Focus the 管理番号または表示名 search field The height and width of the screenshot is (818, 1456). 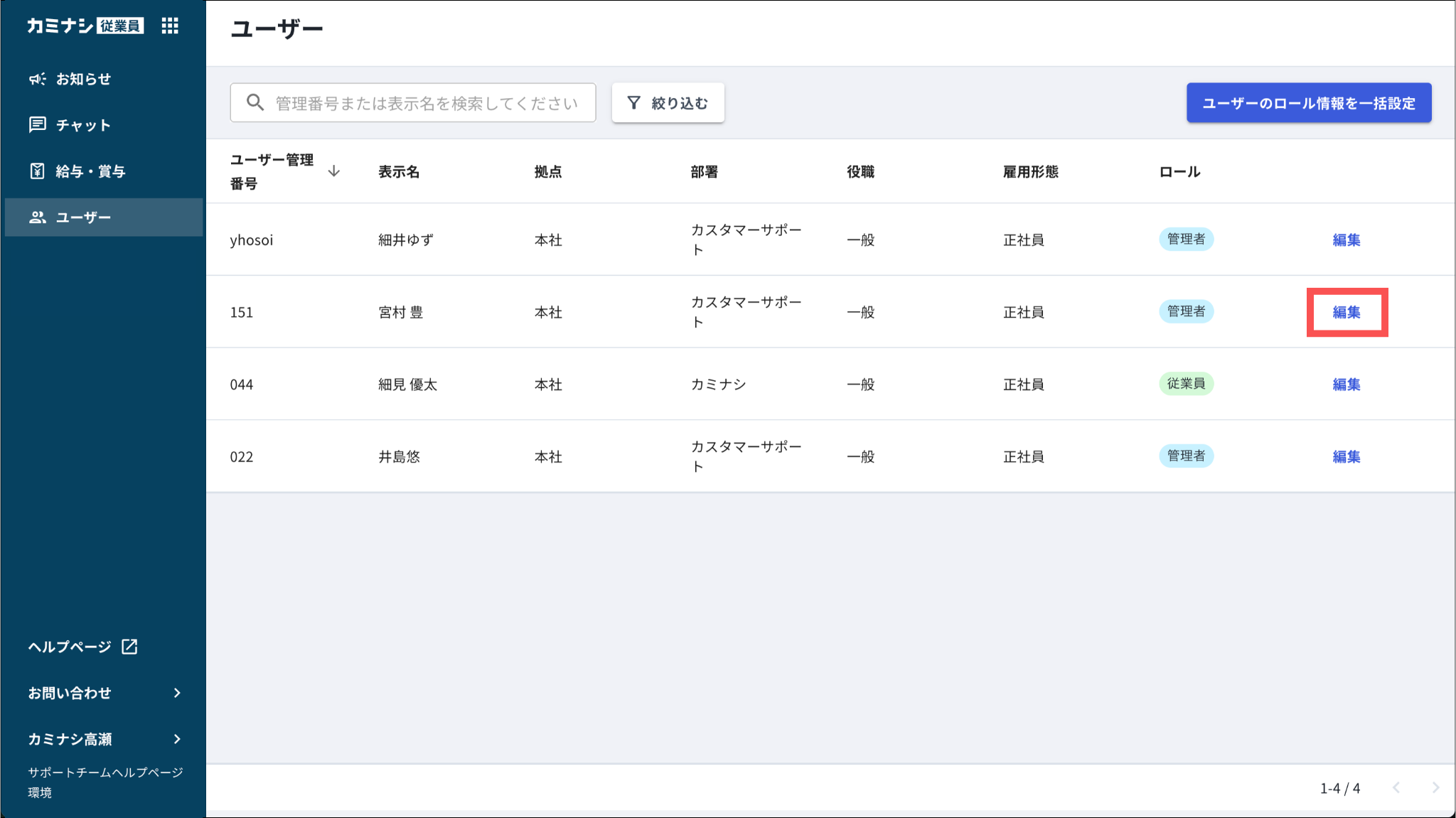[427, 103]
